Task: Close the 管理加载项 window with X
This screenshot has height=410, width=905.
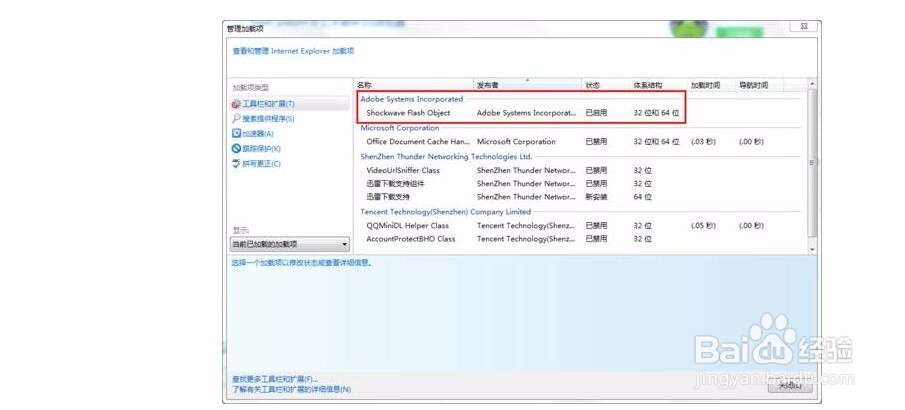Action: (x=803, y=26)
